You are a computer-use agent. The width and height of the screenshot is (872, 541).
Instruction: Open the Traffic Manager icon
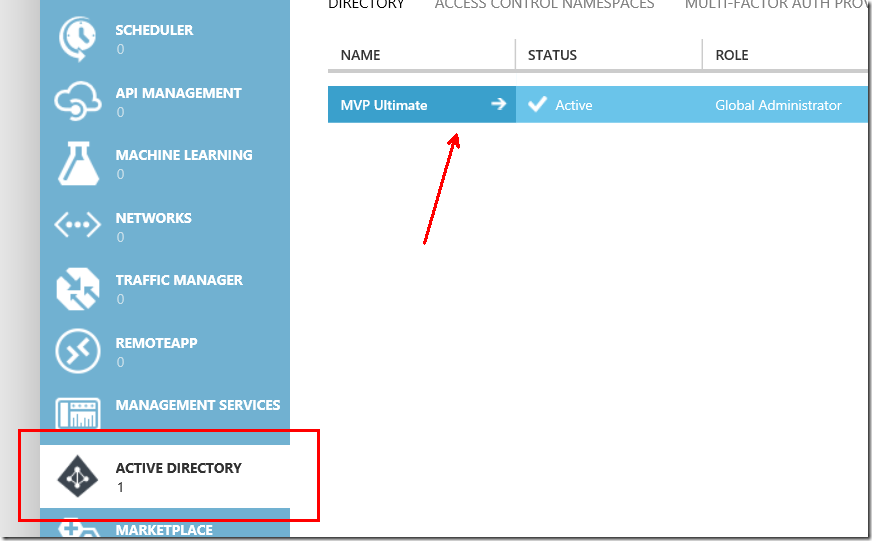(x=78, y=289)
